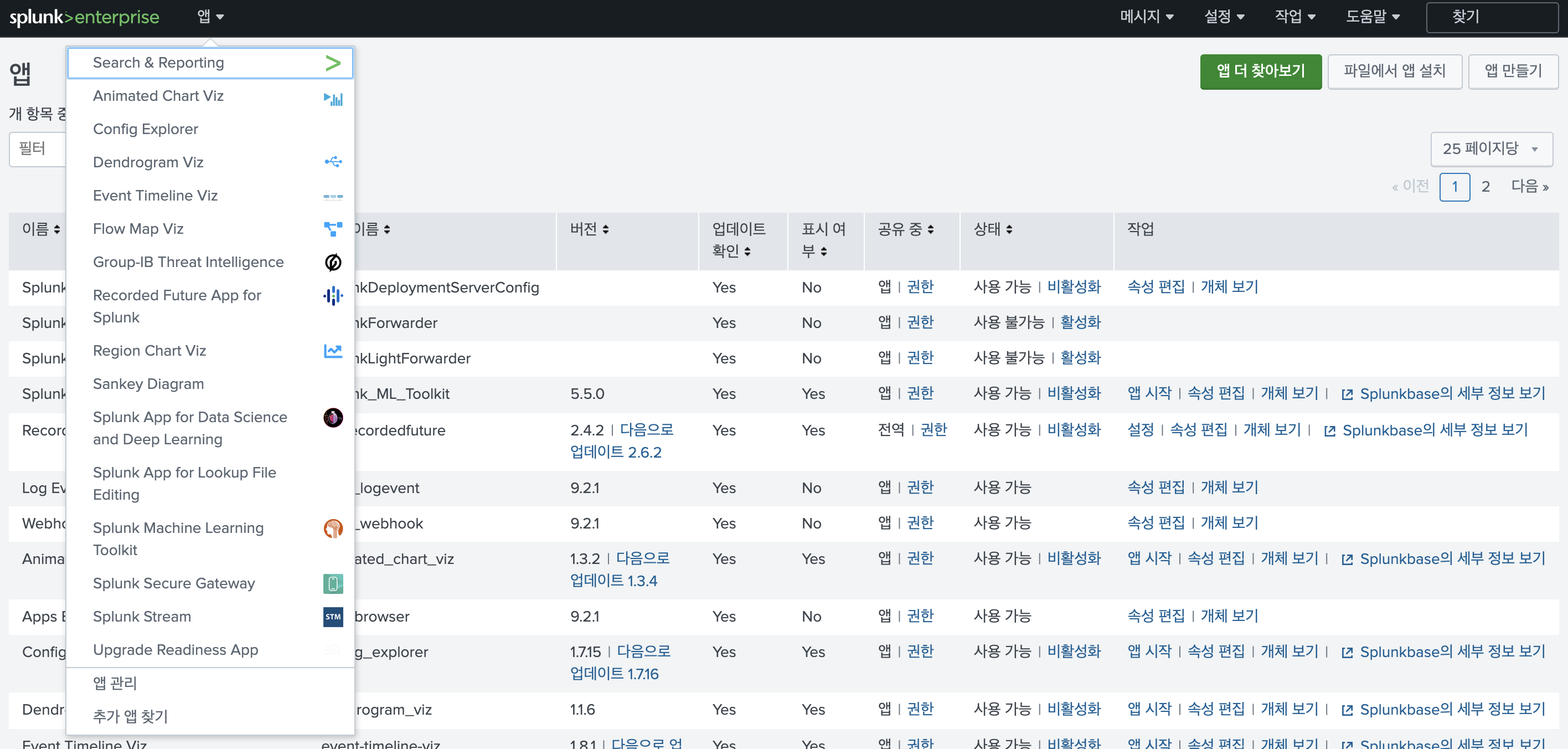Screen dimensions: 1568x749
Task: Choose 추가 앱 찾기 in the app menu
Action: coord(210,717)
